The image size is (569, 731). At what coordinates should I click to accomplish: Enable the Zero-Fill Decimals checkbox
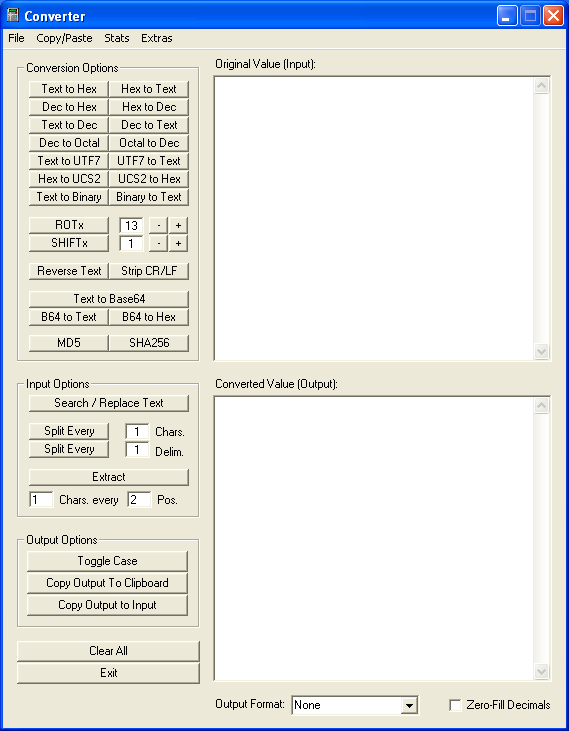click(455, 705)
